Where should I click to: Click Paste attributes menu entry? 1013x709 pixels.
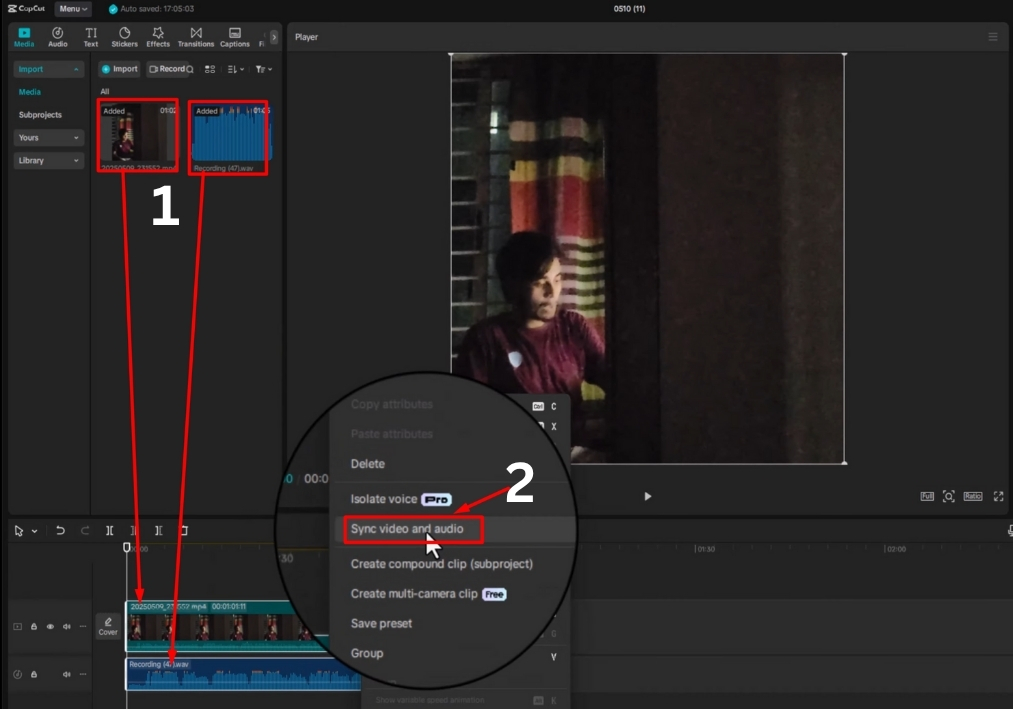click(x=392, y=434)
